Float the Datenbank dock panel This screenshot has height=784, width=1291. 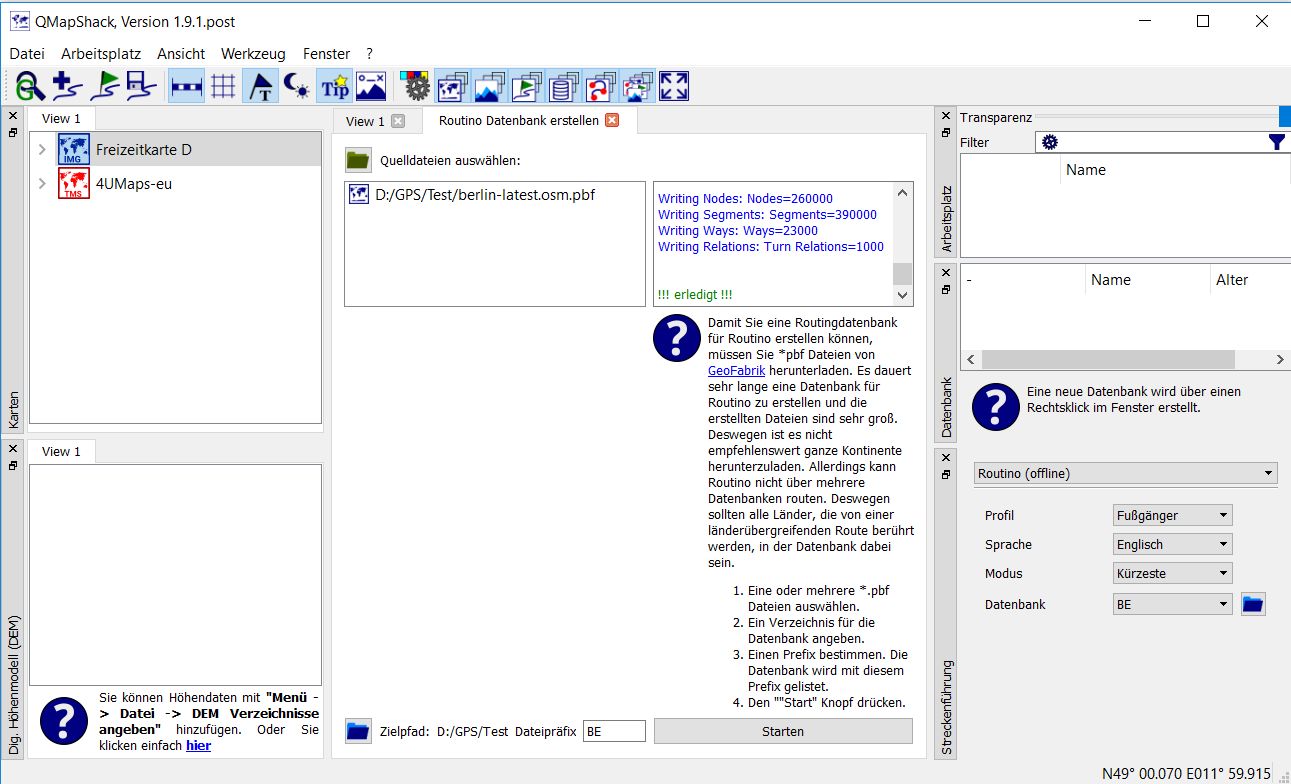946,288
